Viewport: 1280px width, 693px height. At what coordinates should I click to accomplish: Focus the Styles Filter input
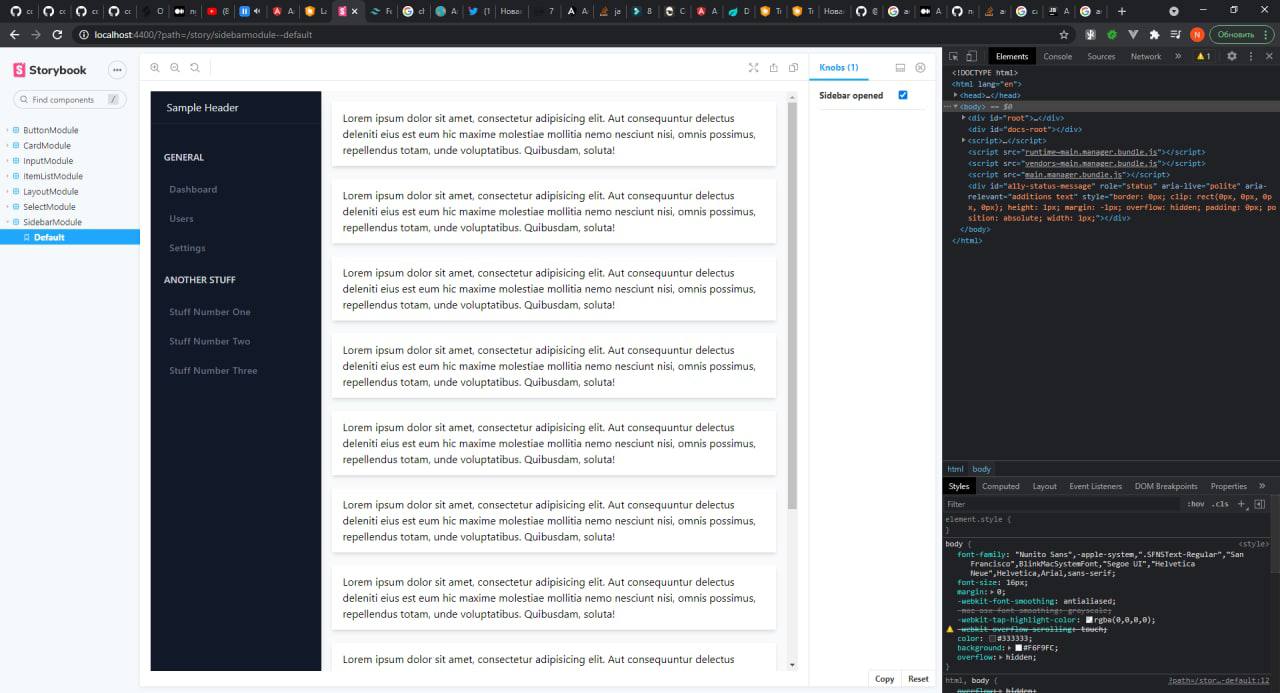click(x=1060, y=504)
